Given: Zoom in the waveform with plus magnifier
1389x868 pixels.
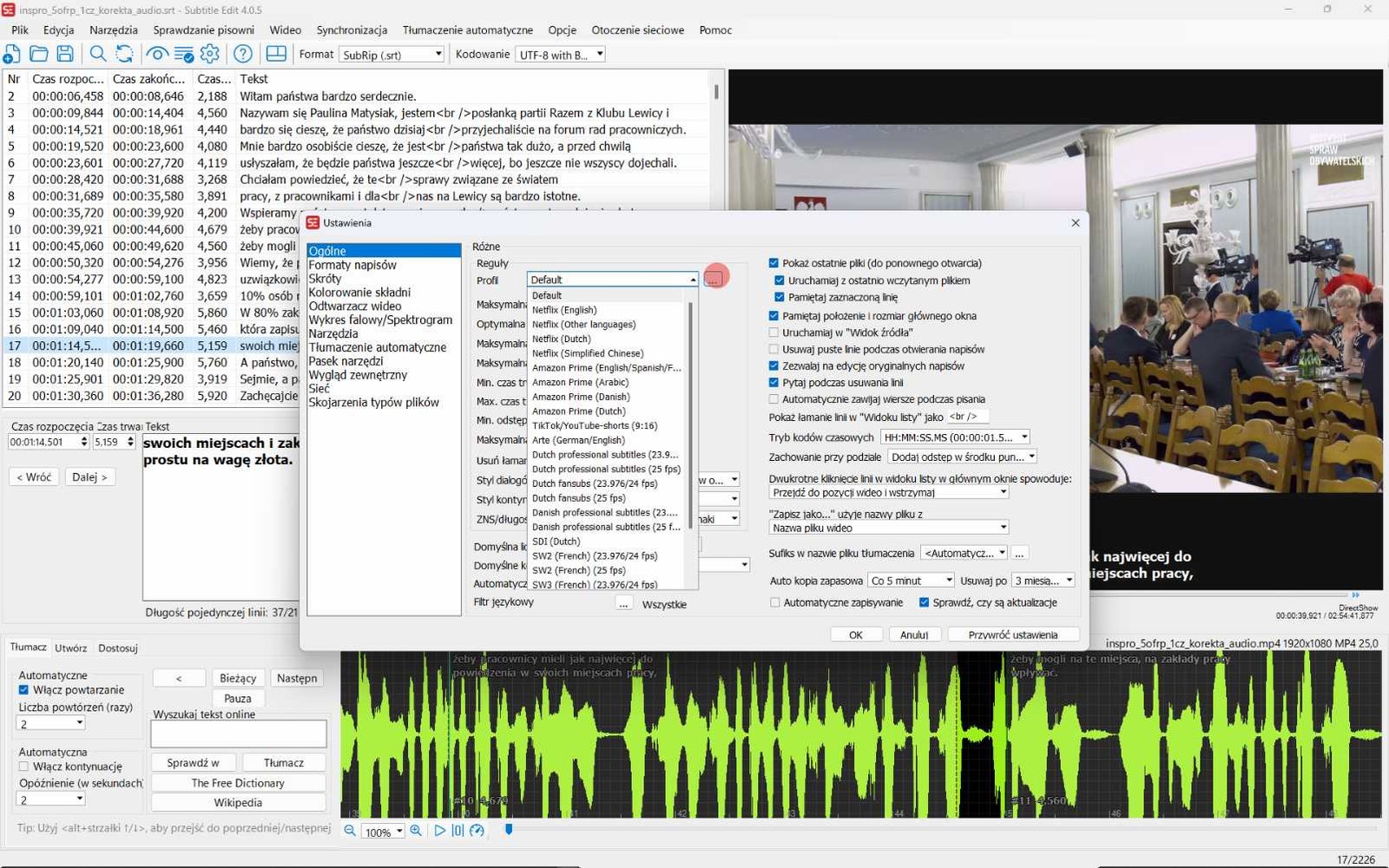Looking at the screenshot, I should pyautogui.click(x=416, y=831).
